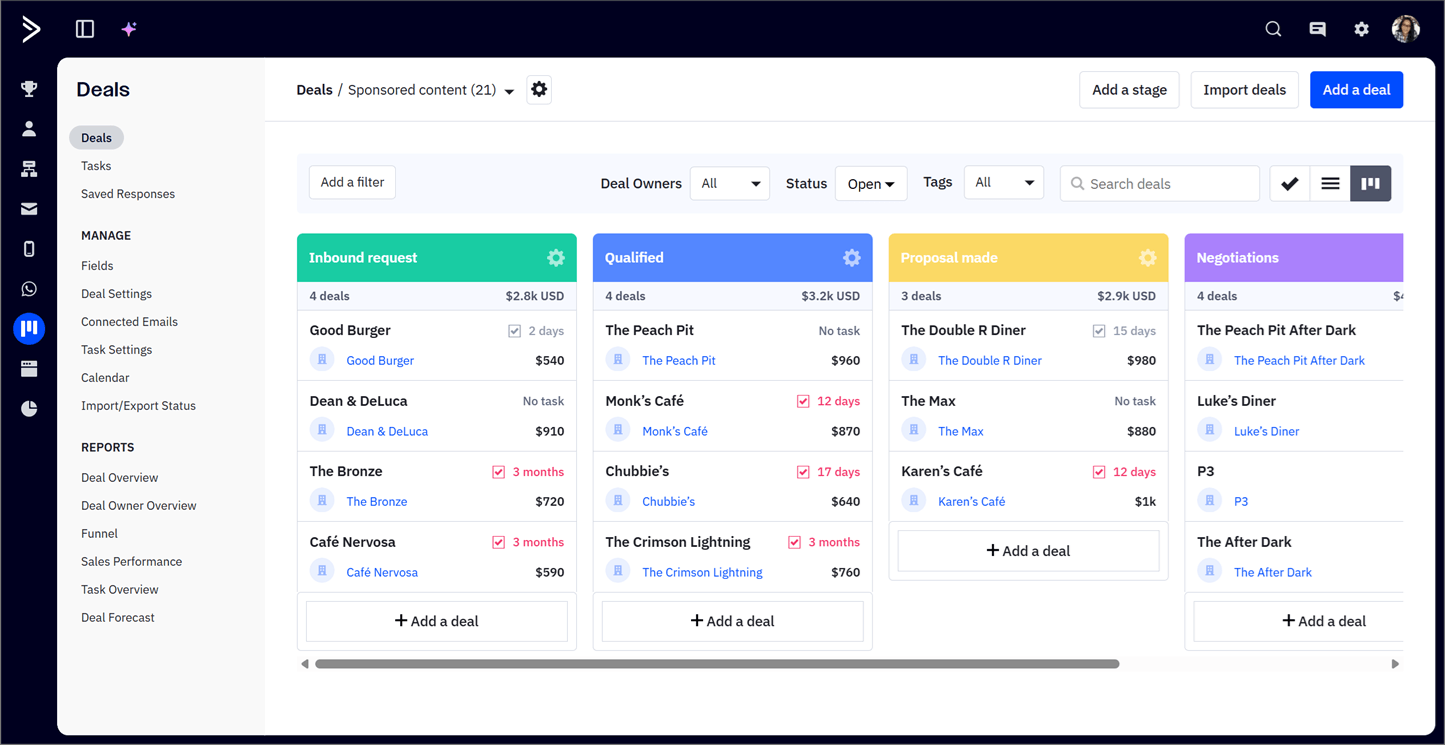Open The Max deal card title
Screen dimensions: 1445x745
[x=928, y=401]
